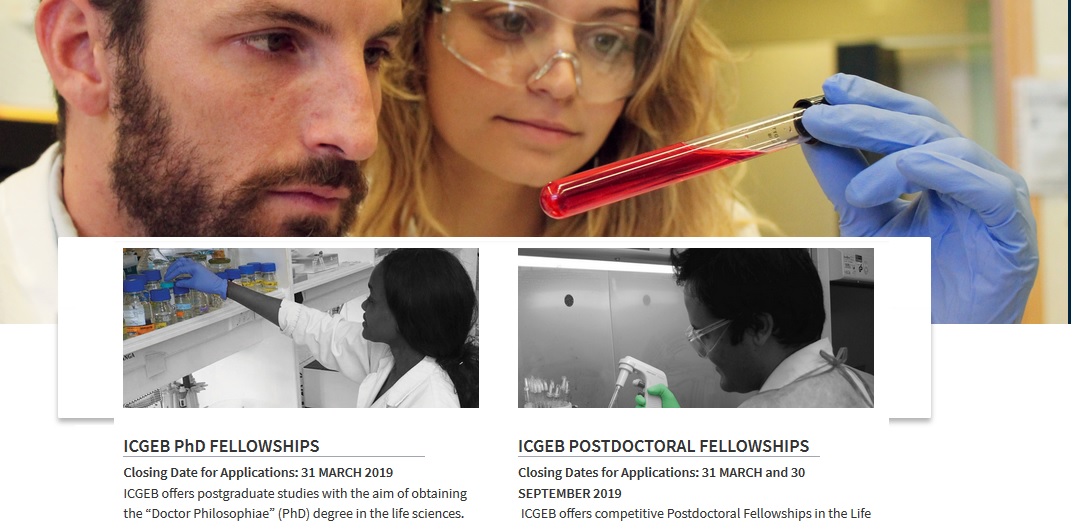Click the 'ICGEB offers postgraduate studies' paragraph line
Screen dimensions: 1076x532
(295, 494)
